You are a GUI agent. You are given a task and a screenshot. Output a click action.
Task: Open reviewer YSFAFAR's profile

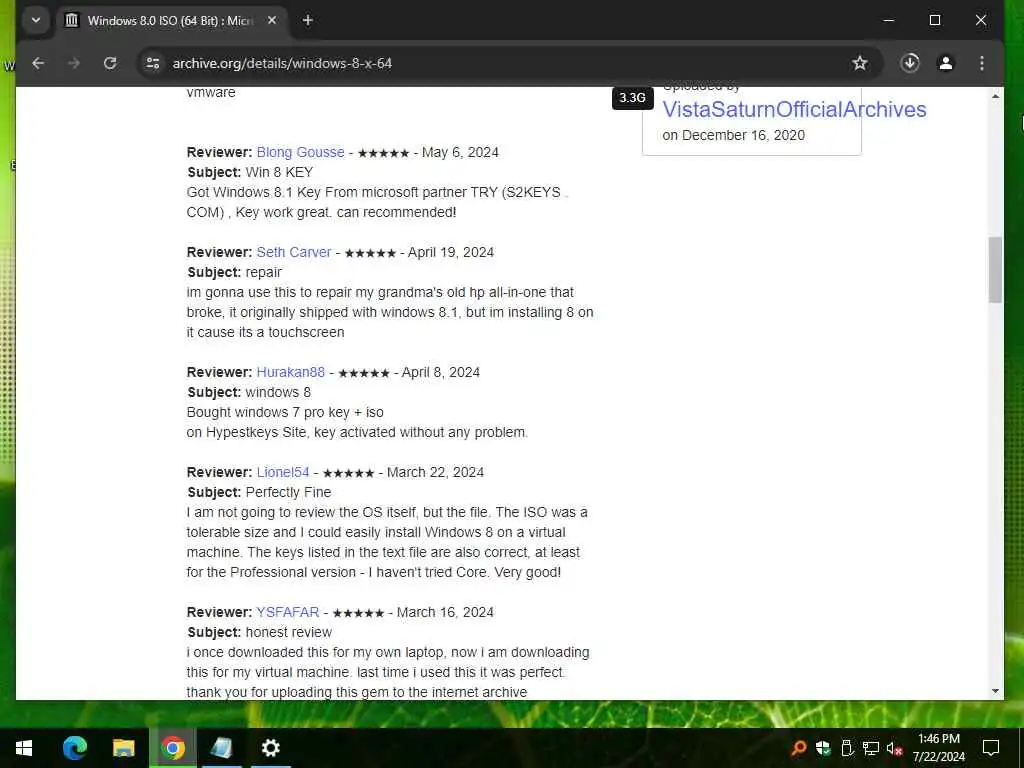click(x=288, y=612)
